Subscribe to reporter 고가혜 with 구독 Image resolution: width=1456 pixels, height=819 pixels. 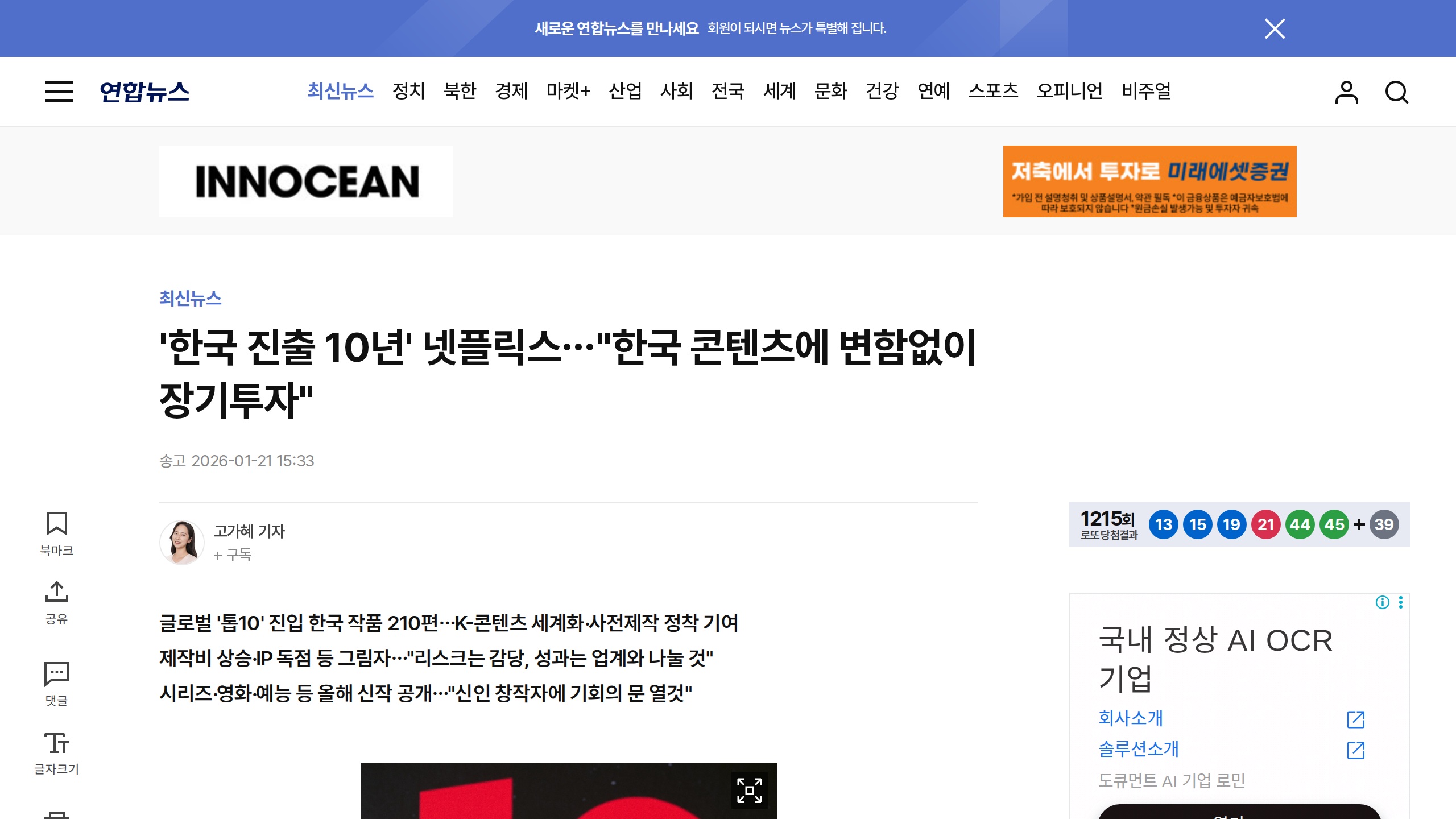click(x=233, y=555)
